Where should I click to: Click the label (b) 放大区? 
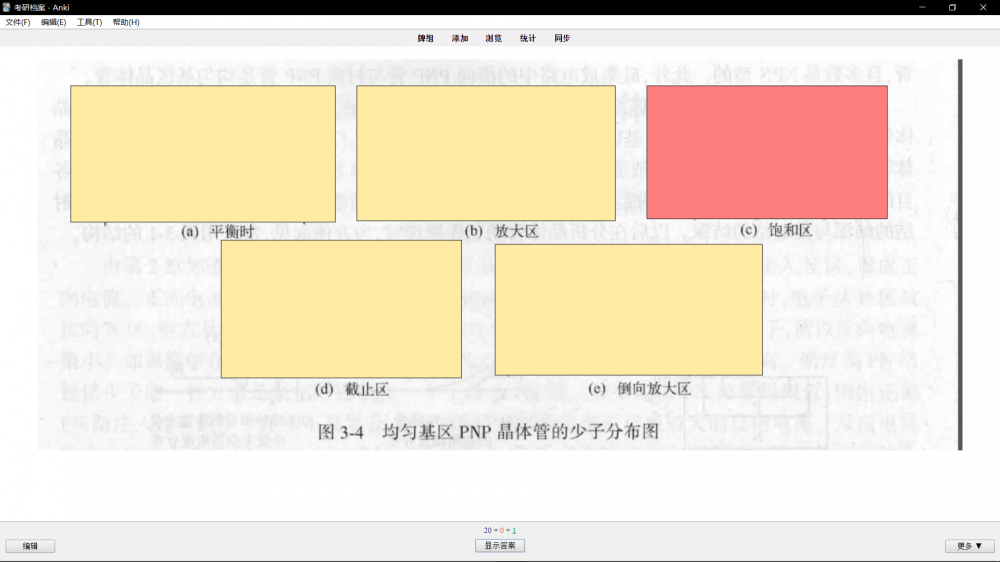tap(501, 231)
